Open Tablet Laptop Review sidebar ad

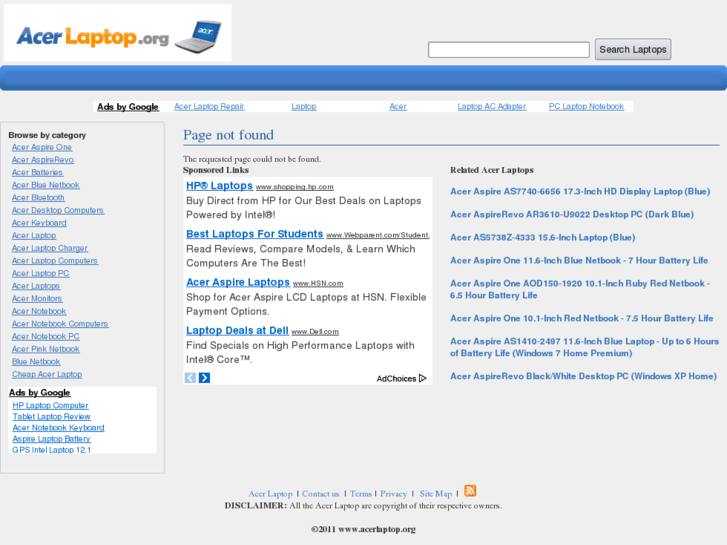tap(51, 417)
